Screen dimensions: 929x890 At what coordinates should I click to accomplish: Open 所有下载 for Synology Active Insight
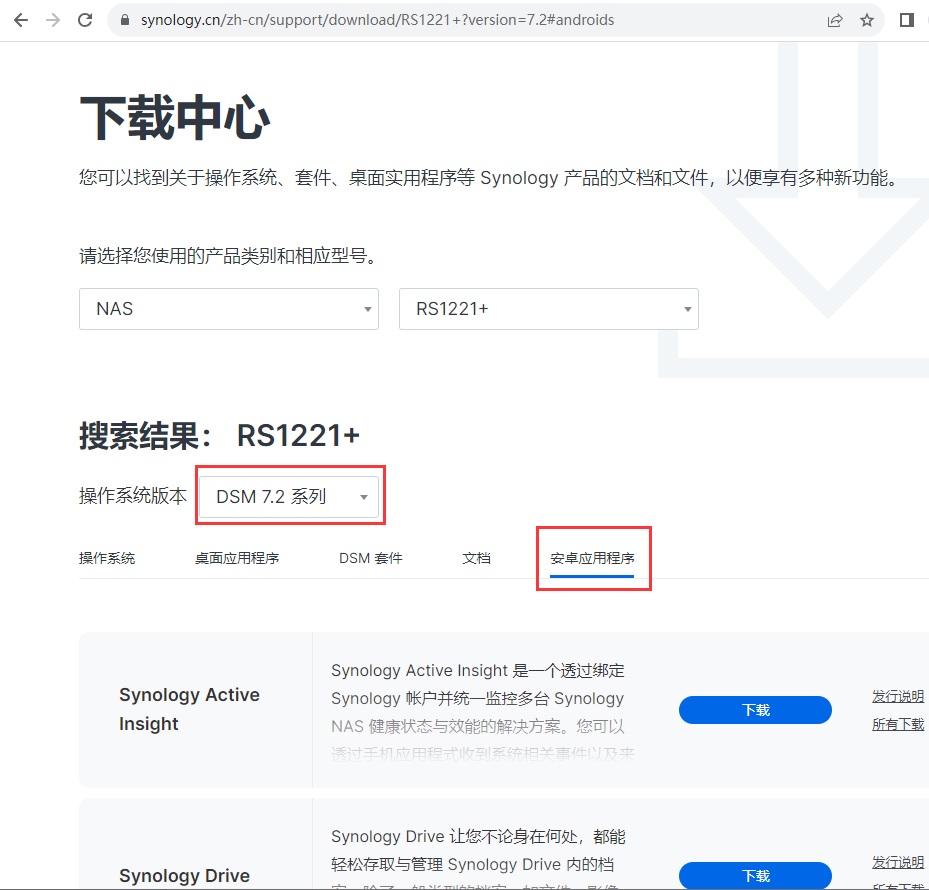pos(898,724)
